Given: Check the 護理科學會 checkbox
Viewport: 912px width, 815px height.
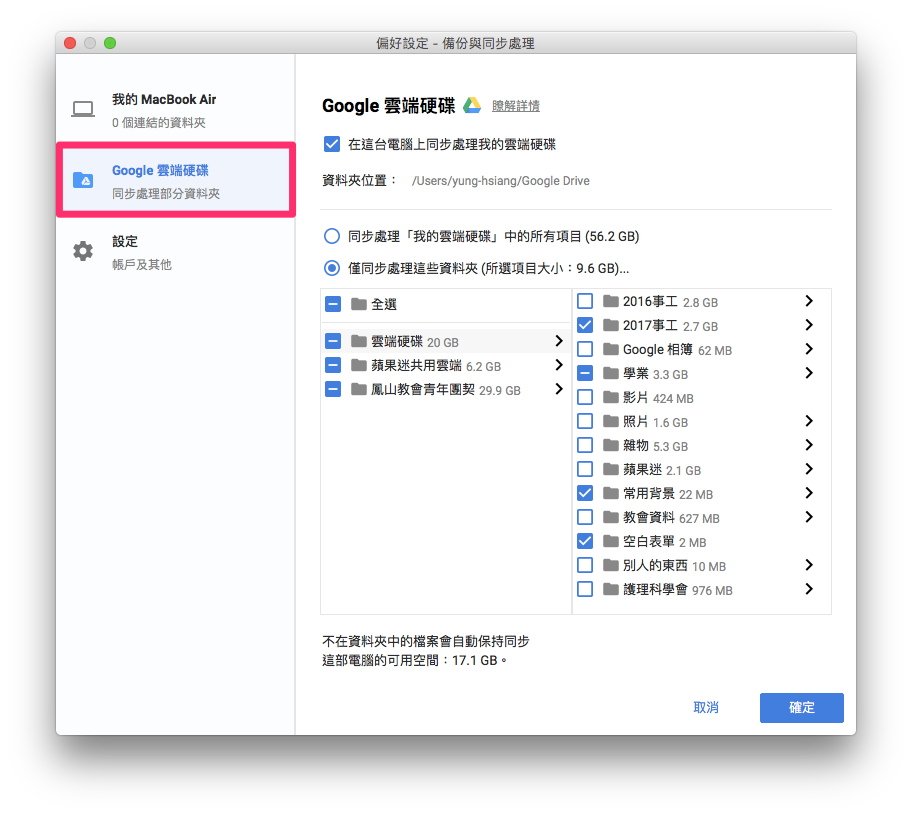Looking at the screenshot, I should pos(585,589).
